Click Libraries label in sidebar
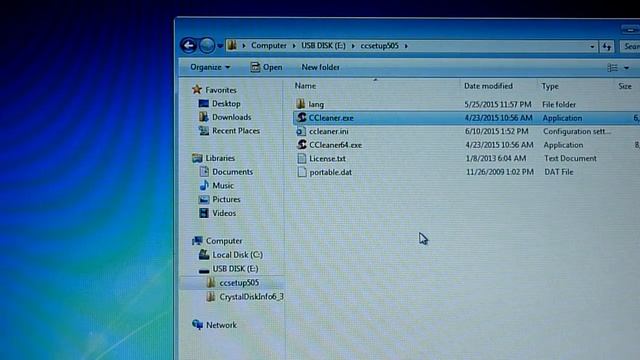The width and height of the screenshot is (640, 360). [x=220, y=158]
